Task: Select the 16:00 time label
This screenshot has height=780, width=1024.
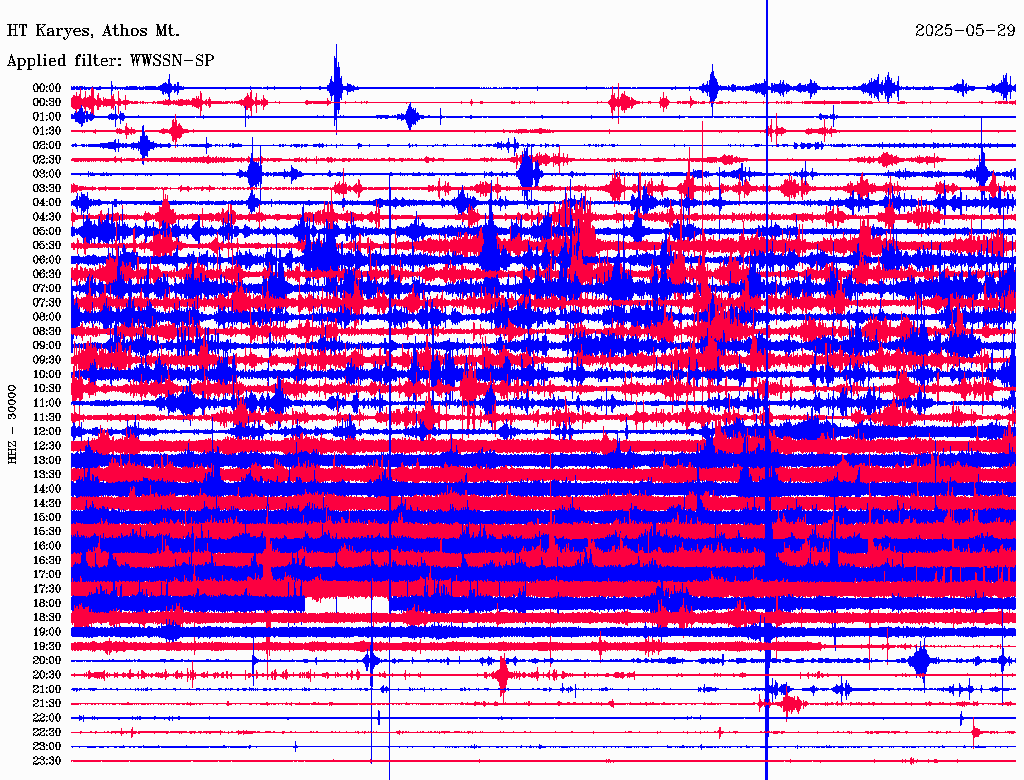Action: pos(47,546)
